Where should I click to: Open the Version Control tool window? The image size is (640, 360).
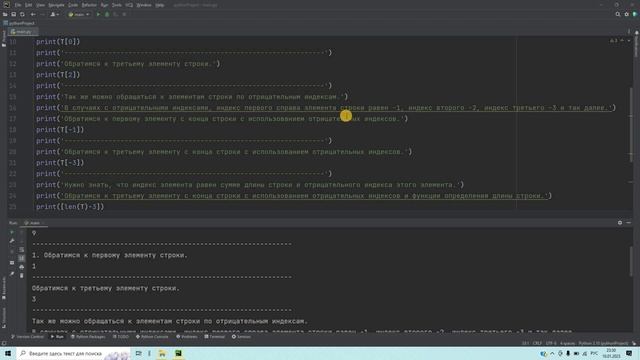pyautogui.click(x=27, y=337)
